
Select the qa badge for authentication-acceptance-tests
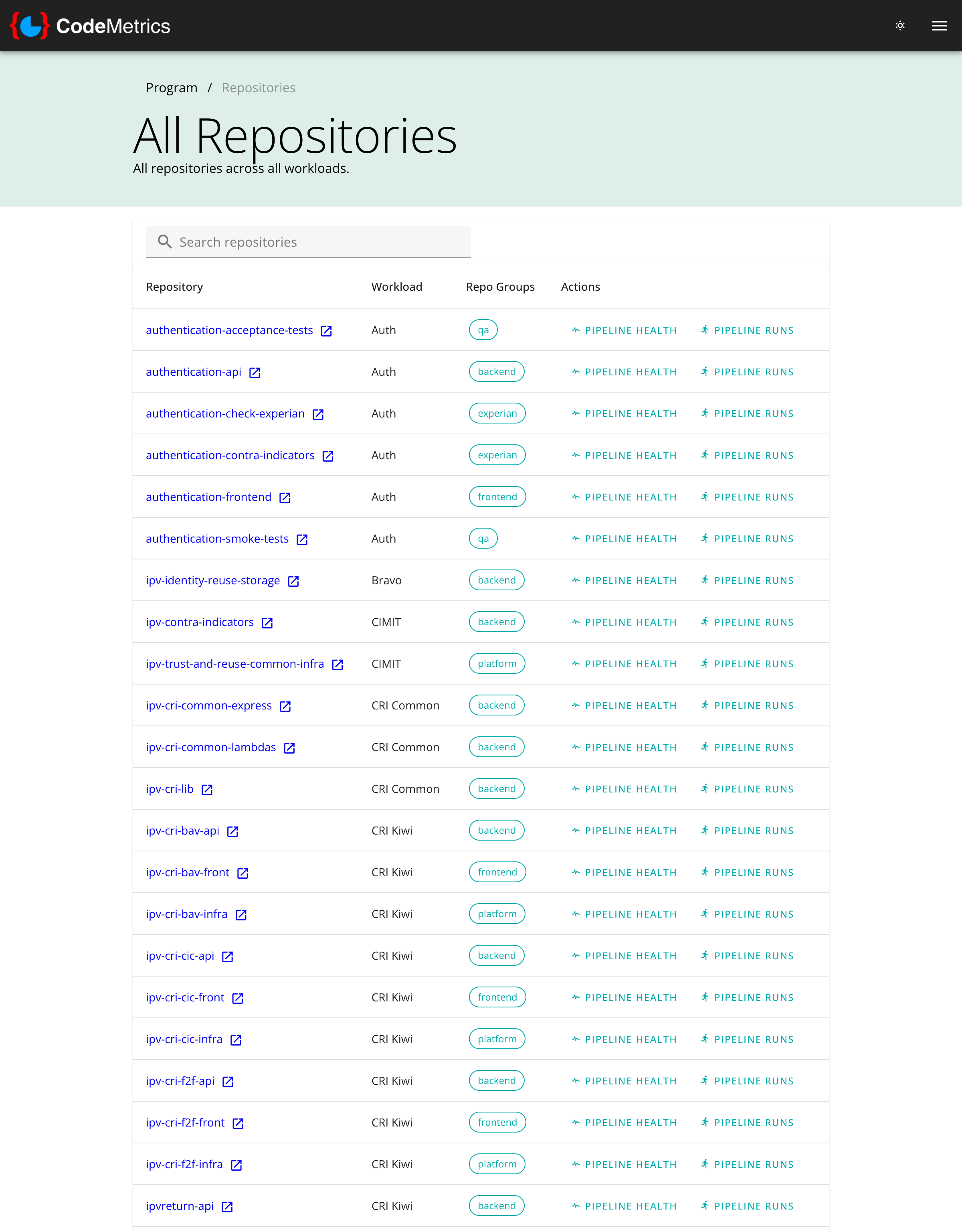483,330
